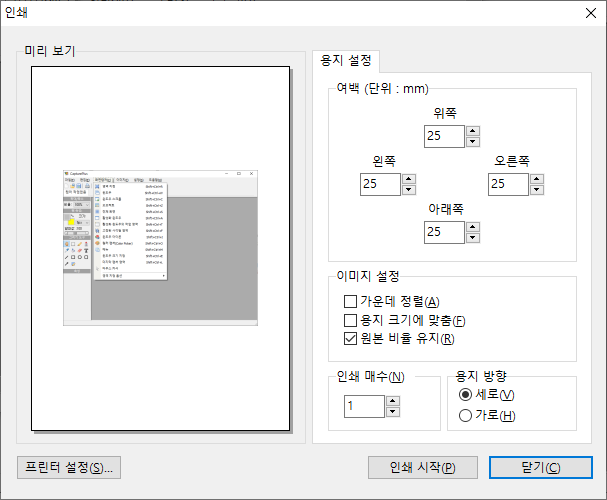607x500 pixels.
Task: Check the 용지 크기에 맞춤 fit-to-paper option
Action: coord(350,321)
